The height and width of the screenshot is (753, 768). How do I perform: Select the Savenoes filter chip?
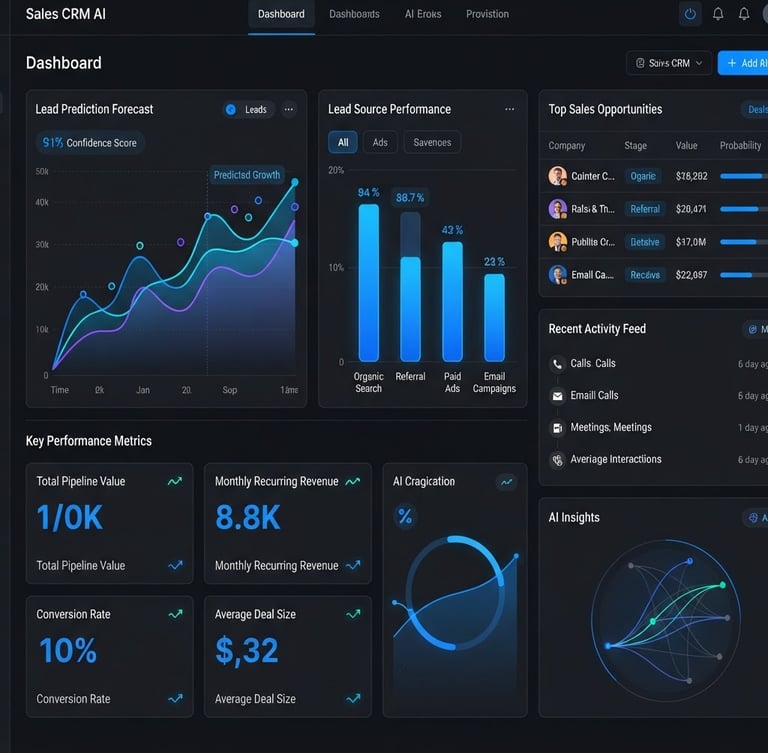point(432,143)
